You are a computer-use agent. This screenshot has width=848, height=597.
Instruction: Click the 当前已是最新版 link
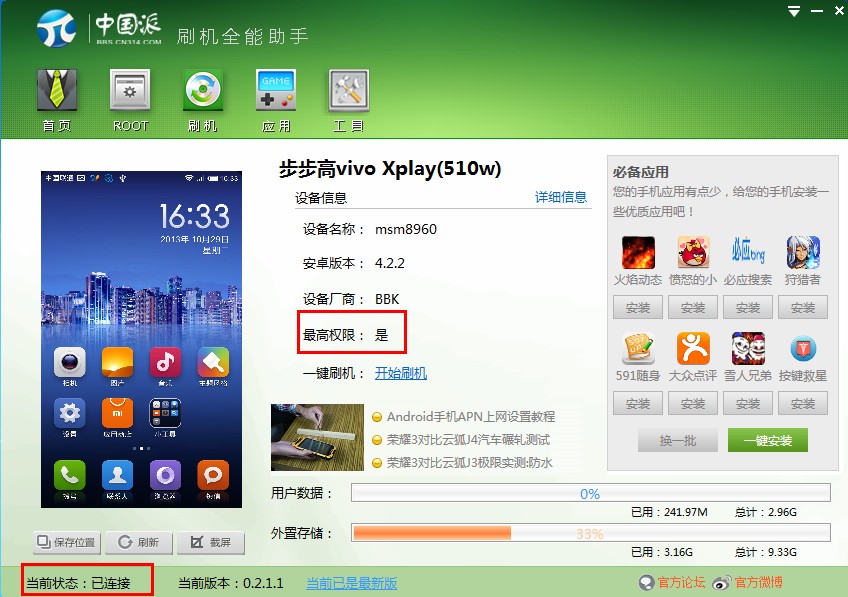[352, 583]
